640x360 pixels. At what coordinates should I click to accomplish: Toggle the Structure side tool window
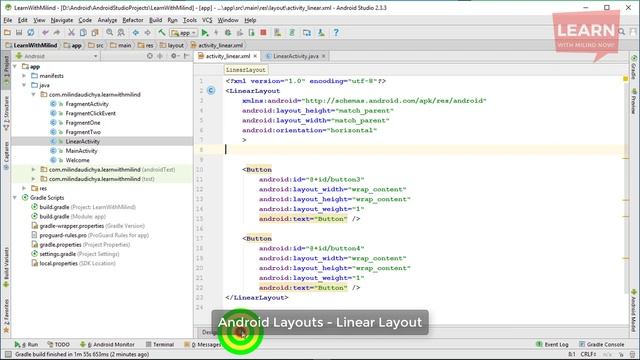tap(6, 113)
